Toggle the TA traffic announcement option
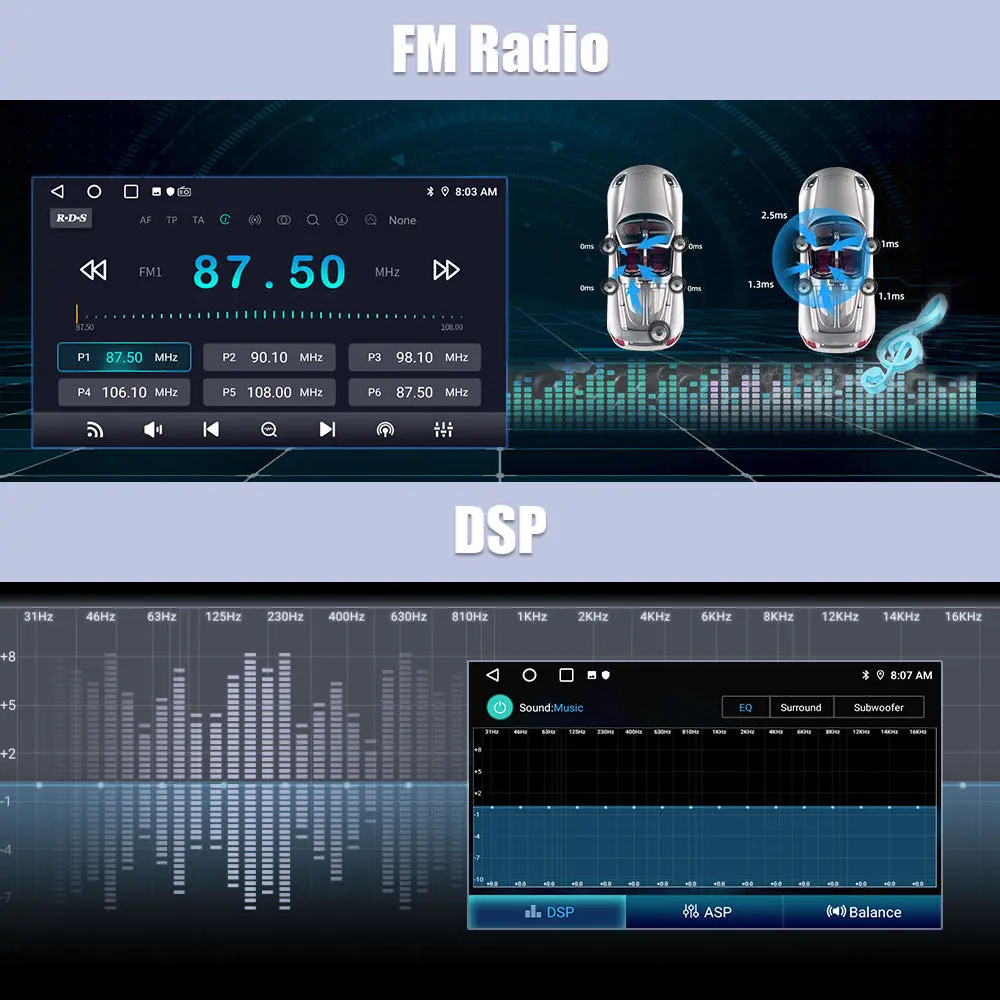The width and height of the screenshot is (1000, 1000). pyautogui.click(x=198, y=220)
